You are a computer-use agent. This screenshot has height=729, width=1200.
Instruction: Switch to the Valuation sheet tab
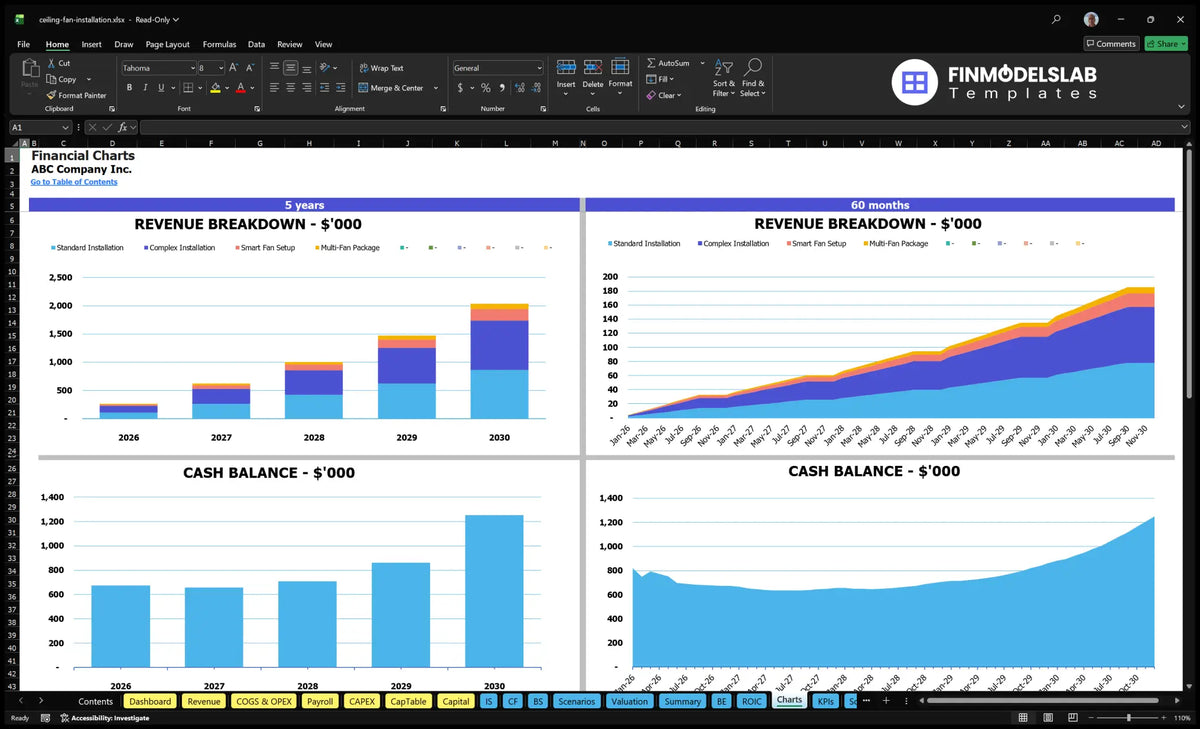(629, 701)
